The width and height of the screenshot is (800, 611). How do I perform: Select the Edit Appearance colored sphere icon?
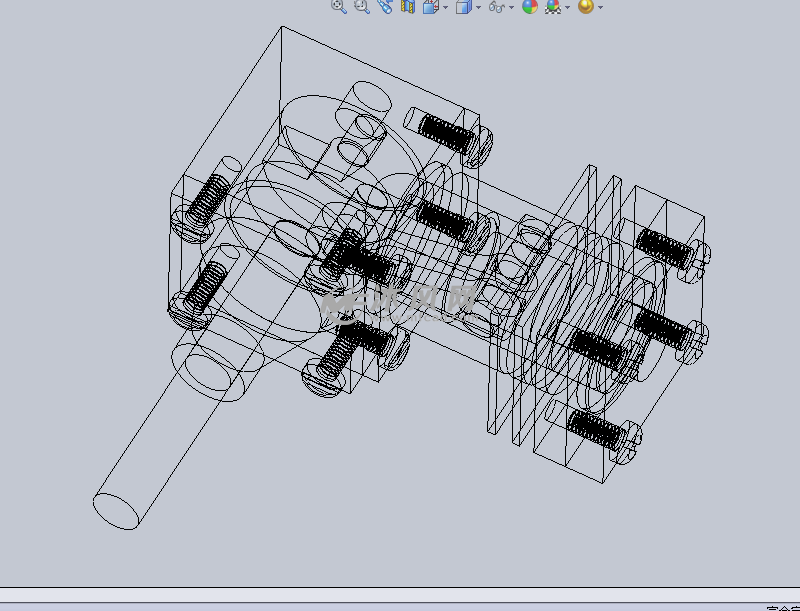(x=530, y=8)
